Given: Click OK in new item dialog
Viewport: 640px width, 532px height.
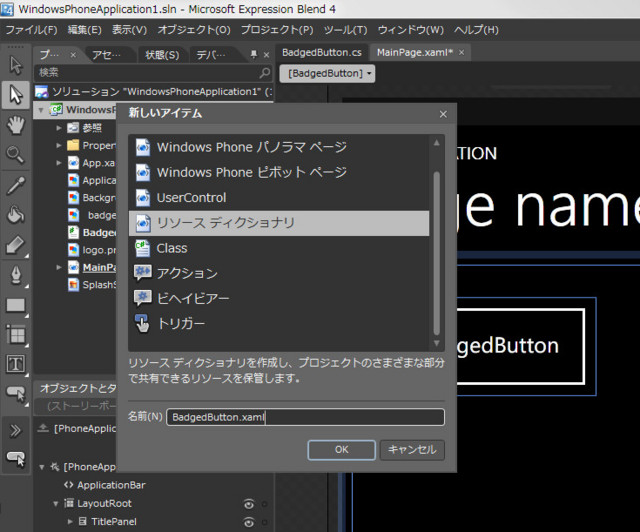Looking at the screenshot, I should click(342, 450).
